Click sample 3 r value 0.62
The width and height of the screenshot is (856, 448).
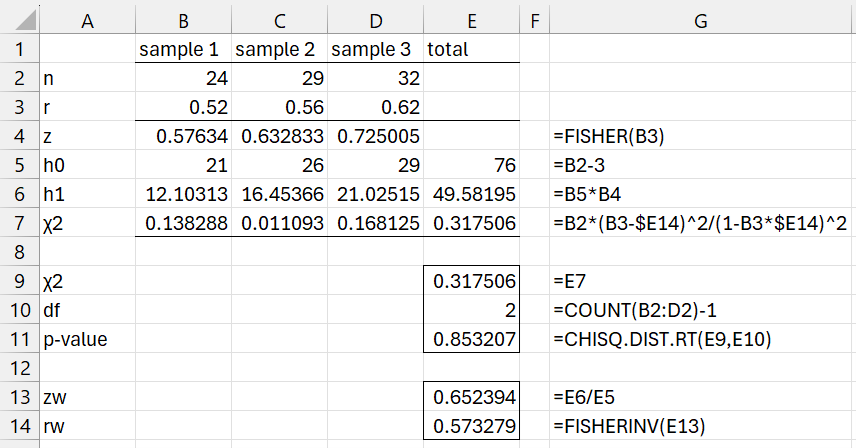tap(375, 107)
